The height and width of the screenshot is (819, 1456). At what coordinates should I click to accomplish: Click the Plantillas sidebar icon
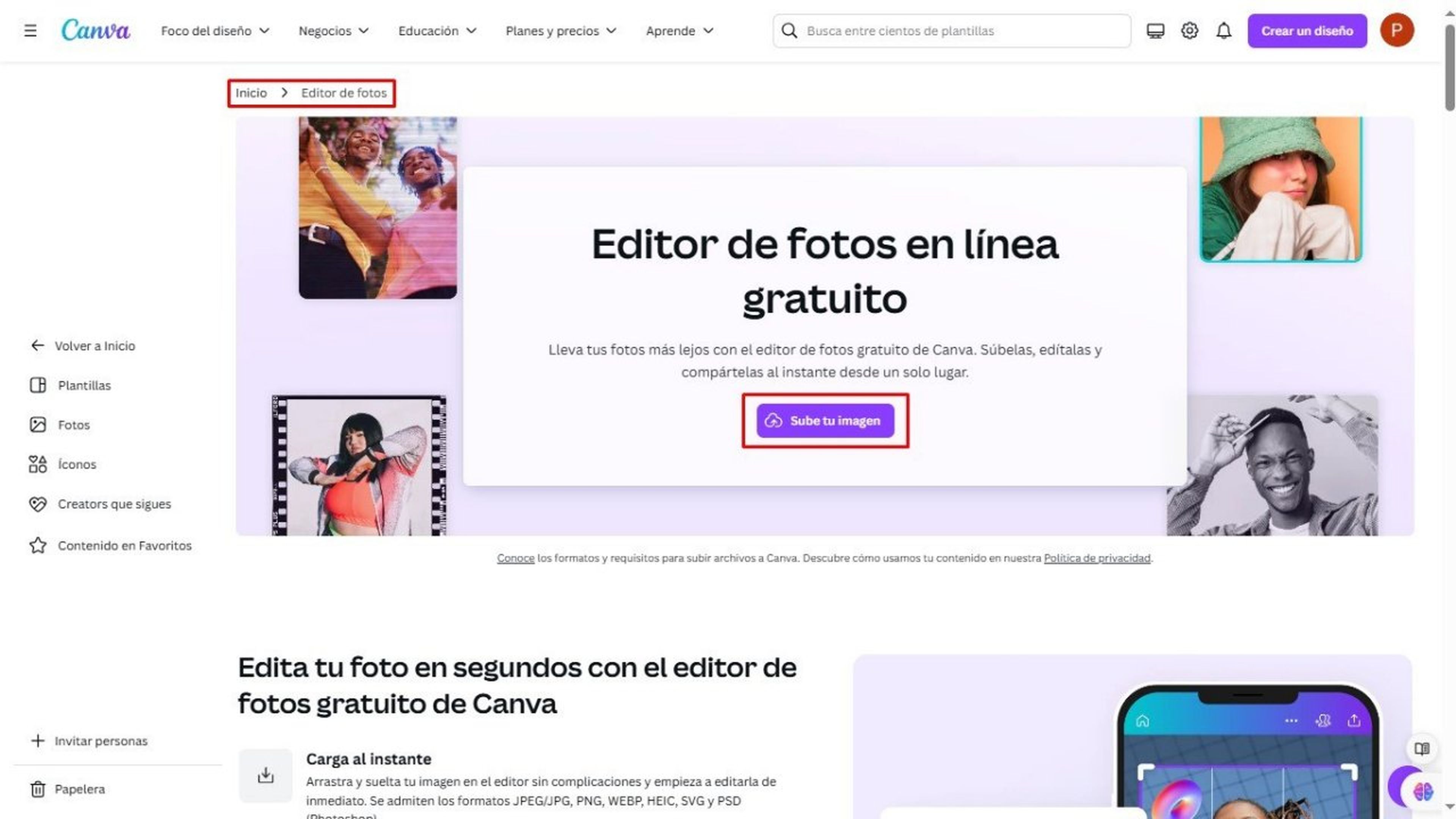pyautogui.click(x=38, y=386)
